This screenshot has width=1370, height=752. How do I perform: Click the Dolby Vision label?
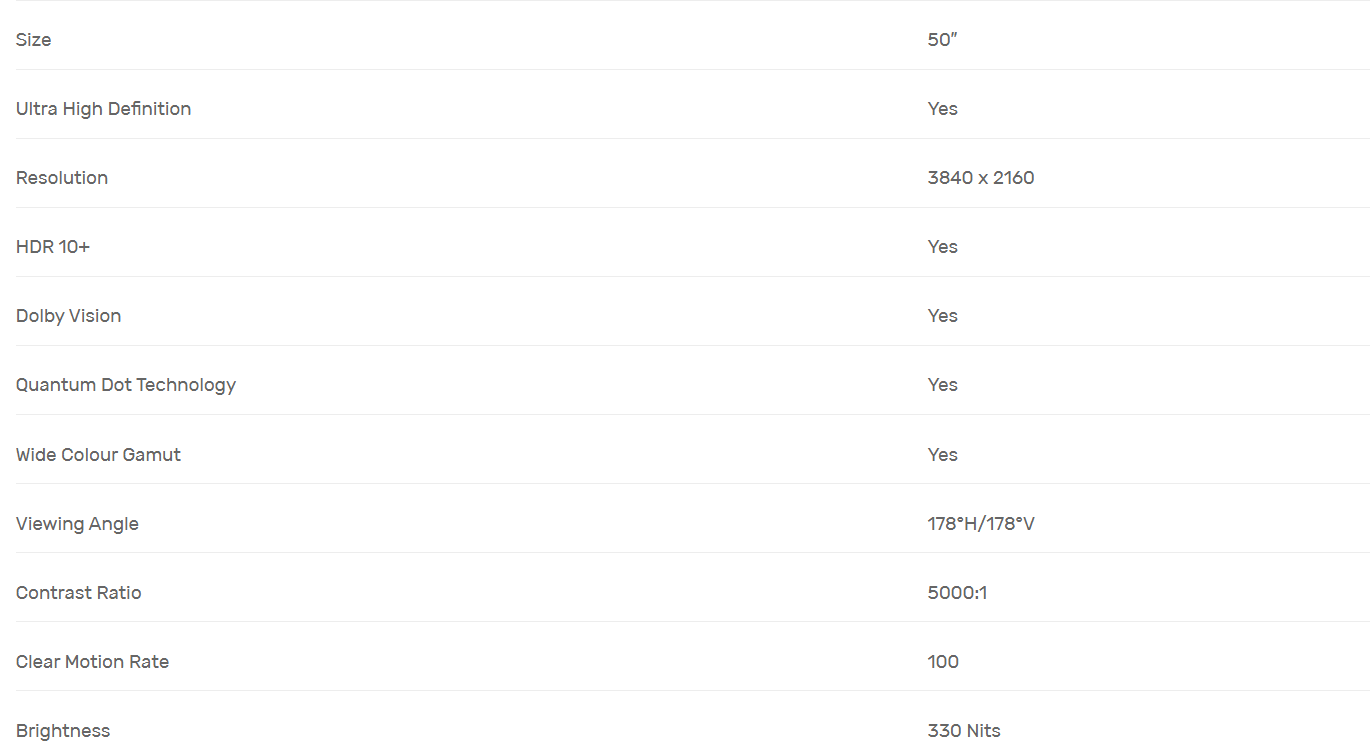68,316
